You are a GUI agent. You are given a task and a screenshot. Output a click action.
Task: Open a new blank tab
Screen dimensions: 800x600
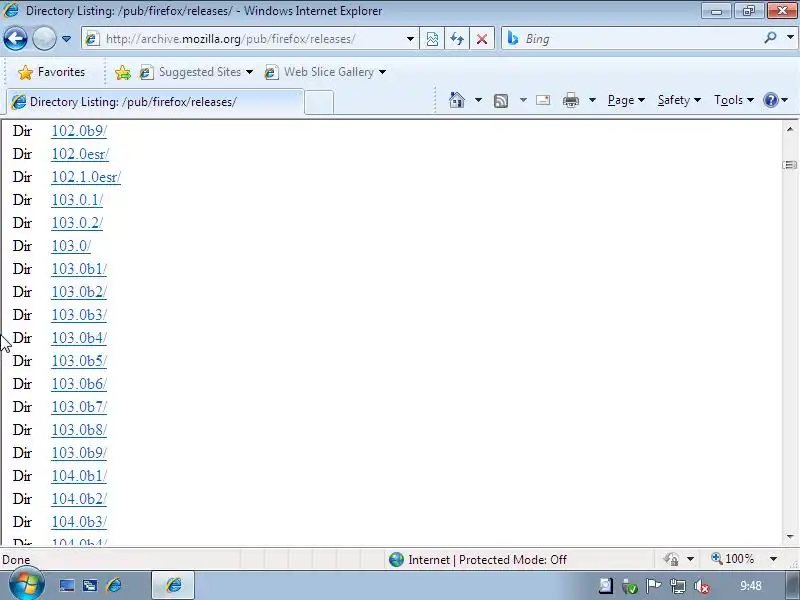(x=319, y=102)
